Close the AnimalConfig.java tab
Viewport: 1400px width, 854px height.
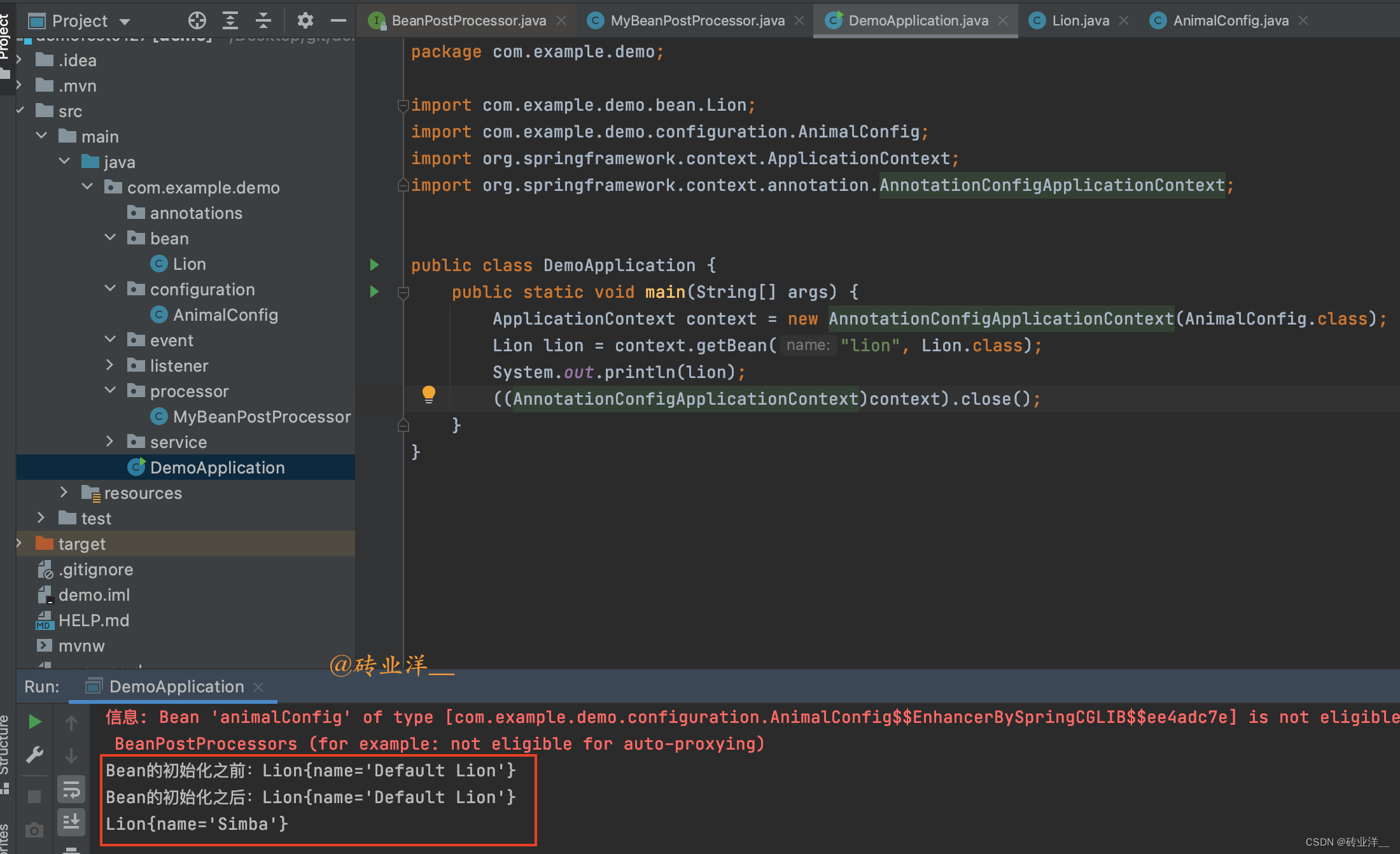(x=1303, y=21)
